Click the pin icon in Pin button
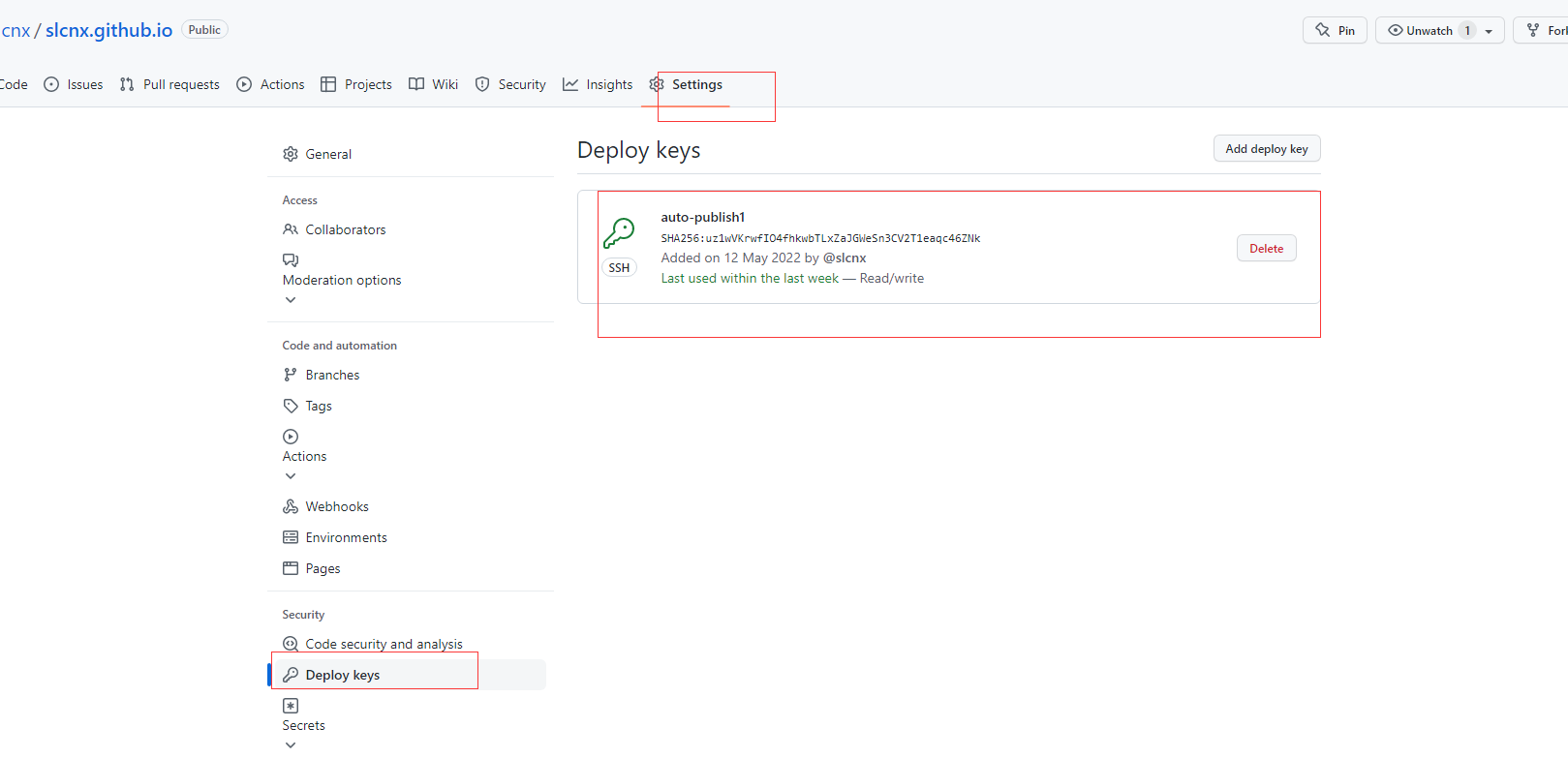This screenshot has height=758, width=1568. click(x=1323, y=30)
